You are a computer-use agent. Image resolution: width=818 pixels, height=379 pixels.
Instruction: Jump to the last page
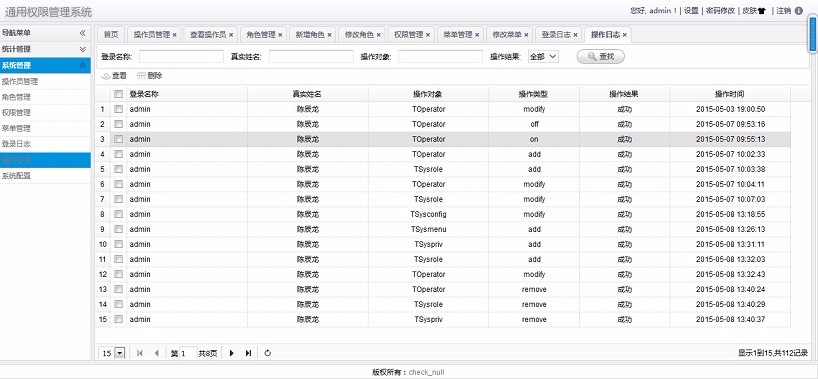[248, 353]
